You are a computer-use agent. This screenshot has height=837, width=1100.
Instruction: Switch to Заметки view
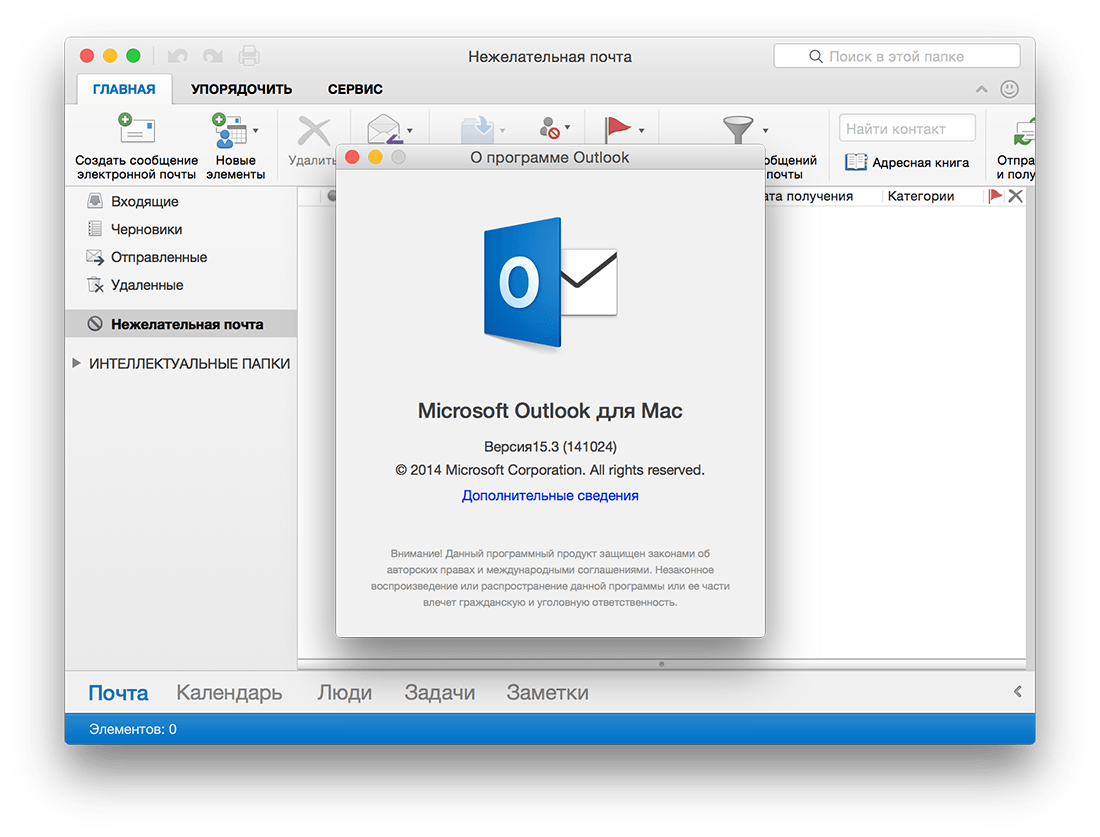547,693
